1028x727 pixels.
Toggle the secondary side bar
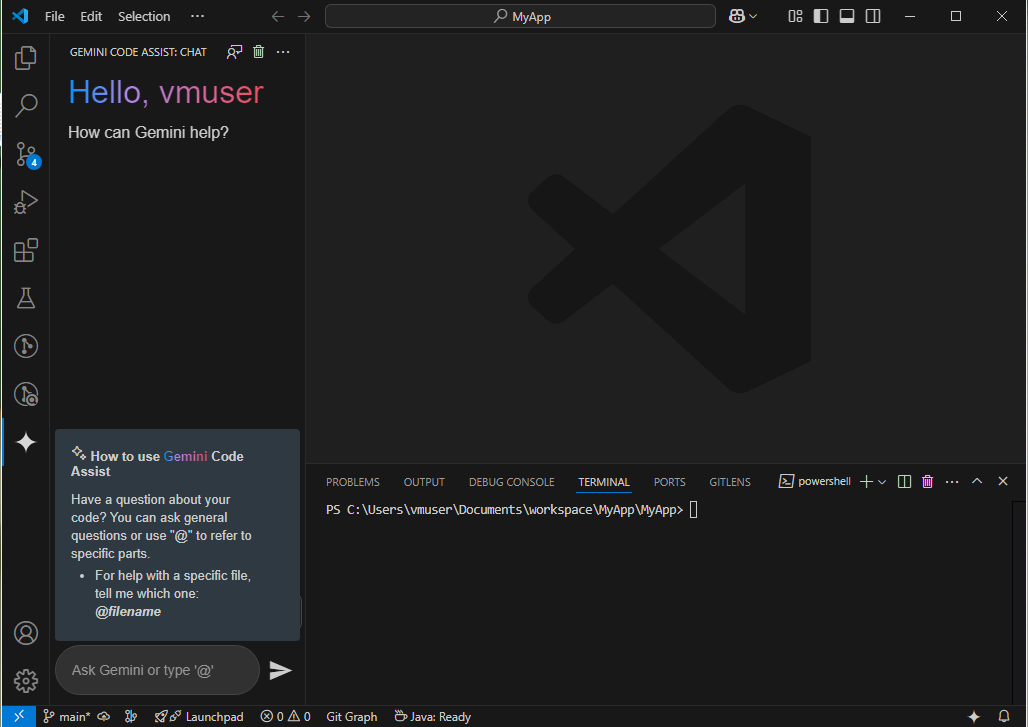tap(873, 16)
